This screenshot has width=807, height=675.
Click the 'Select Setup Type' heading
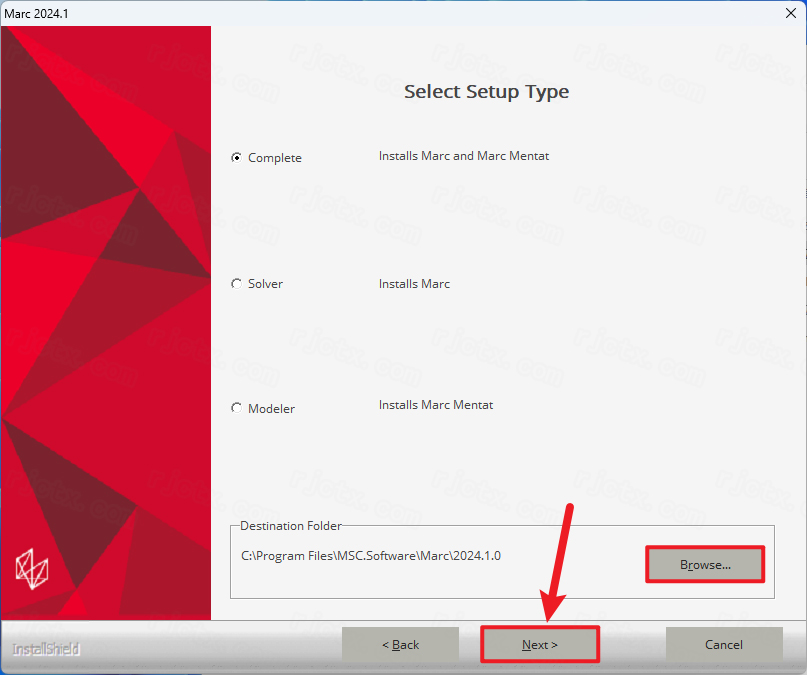[486, 92]
